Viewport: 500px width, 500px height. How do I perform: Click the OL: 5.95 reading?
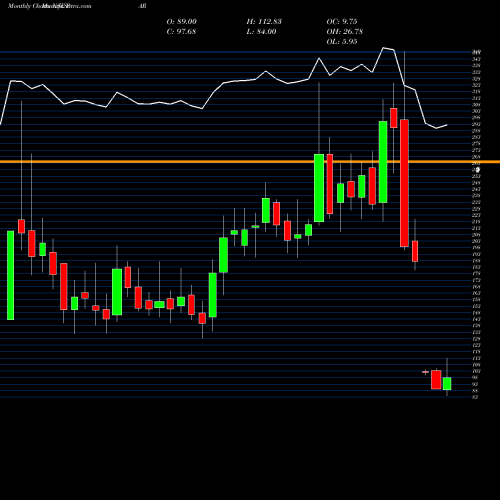(342, 42)
